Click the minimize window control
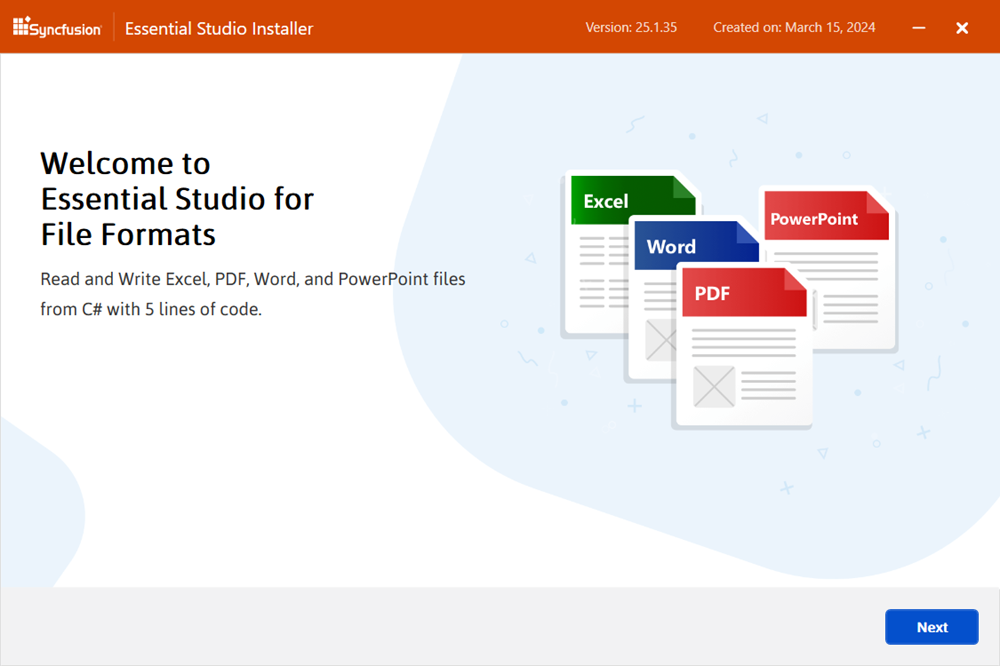 918,28
